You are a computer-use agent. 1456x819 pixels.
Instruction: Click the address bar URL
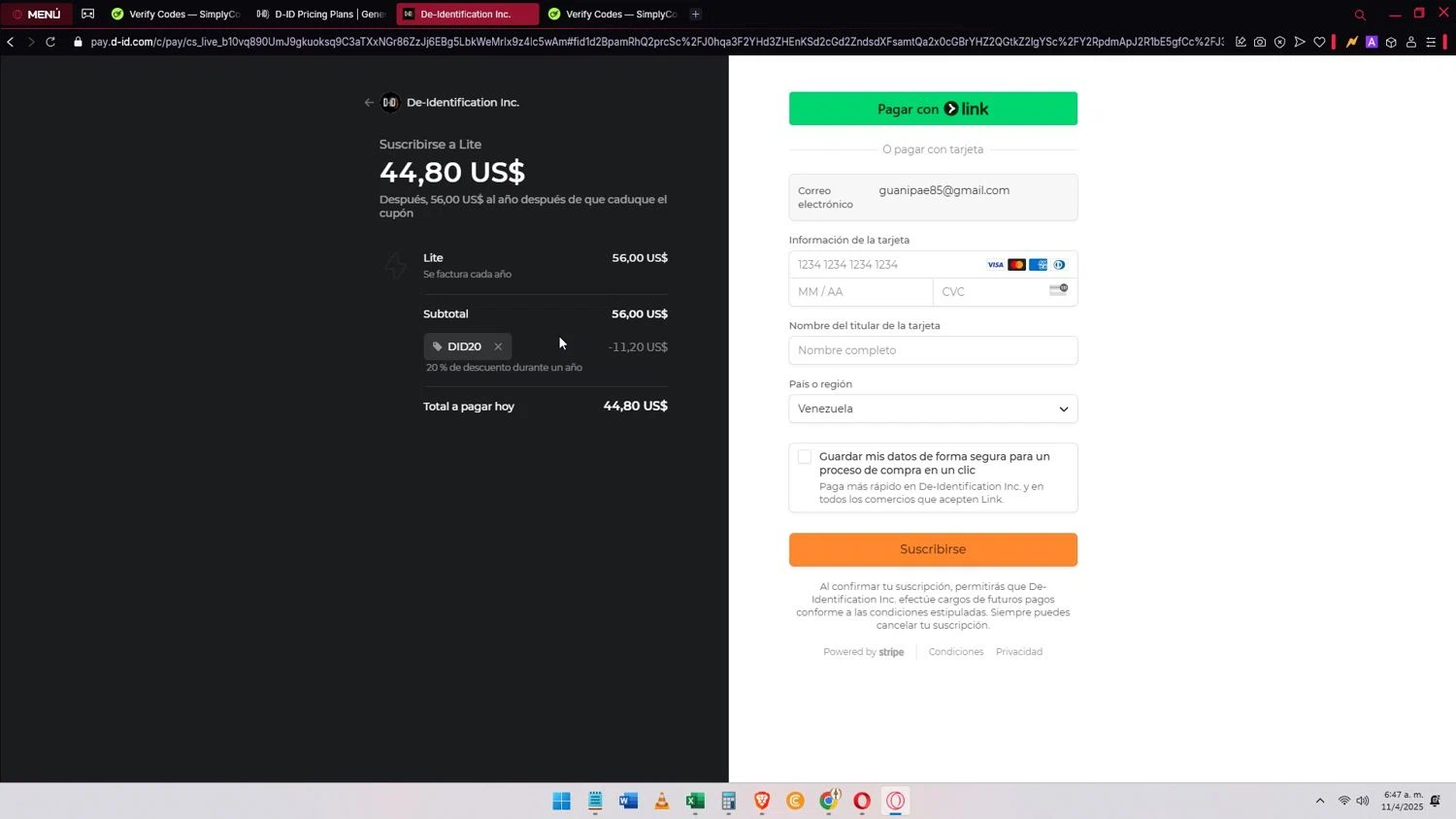[656, 42]
